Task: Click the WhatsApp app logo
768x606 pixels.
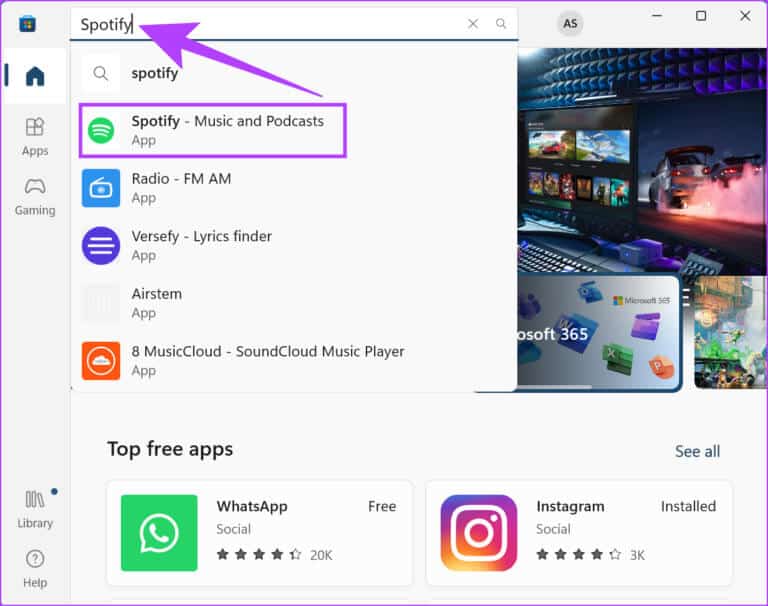Action: (x=159, y=533)
